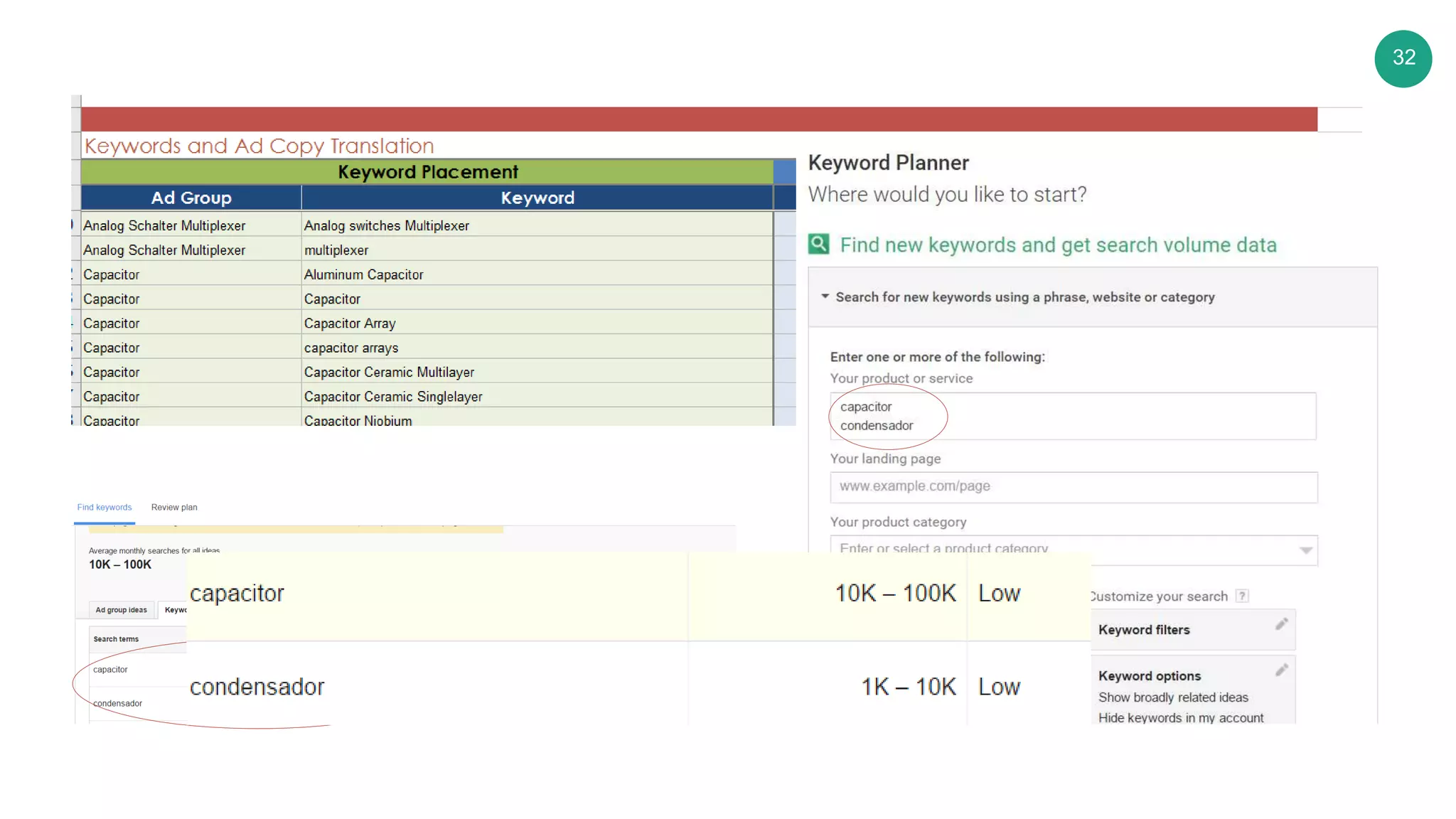The width and height of the screenshot is (1456, 819).
Task: Collapse the 'Search for new keywords' section arrow
Action: coord(825,296)
